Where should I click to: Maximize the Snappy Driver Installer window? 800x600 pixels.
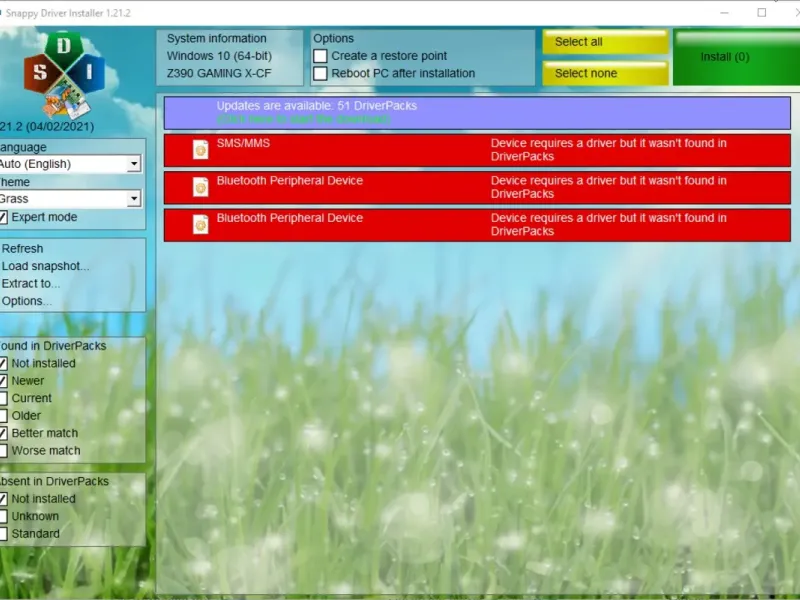pos(762,13)
